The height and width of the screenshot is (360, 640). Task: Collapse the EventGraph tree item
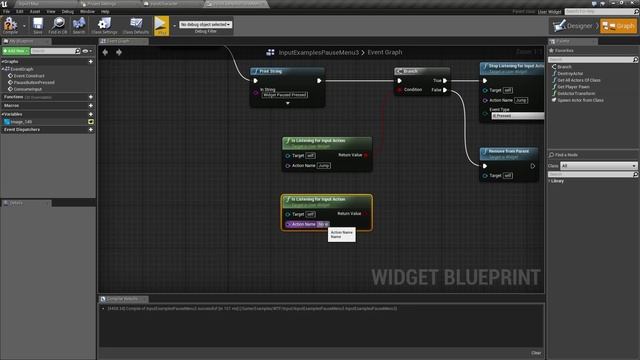click(x=2, y=69)
